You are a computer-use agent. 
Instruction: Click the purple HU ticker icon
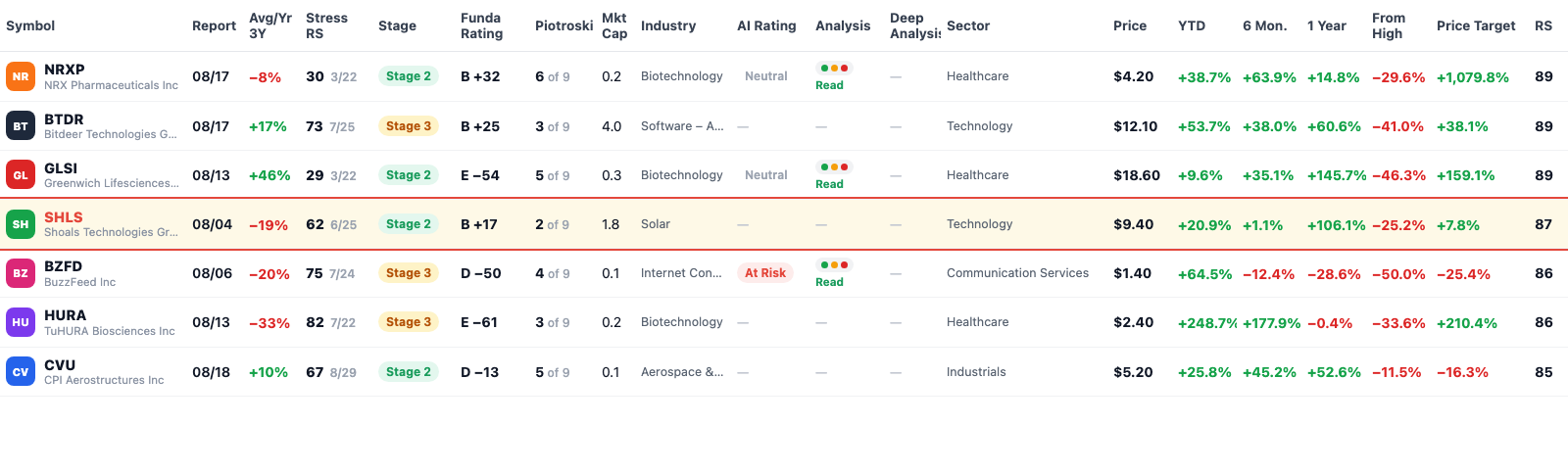point(21,322)
